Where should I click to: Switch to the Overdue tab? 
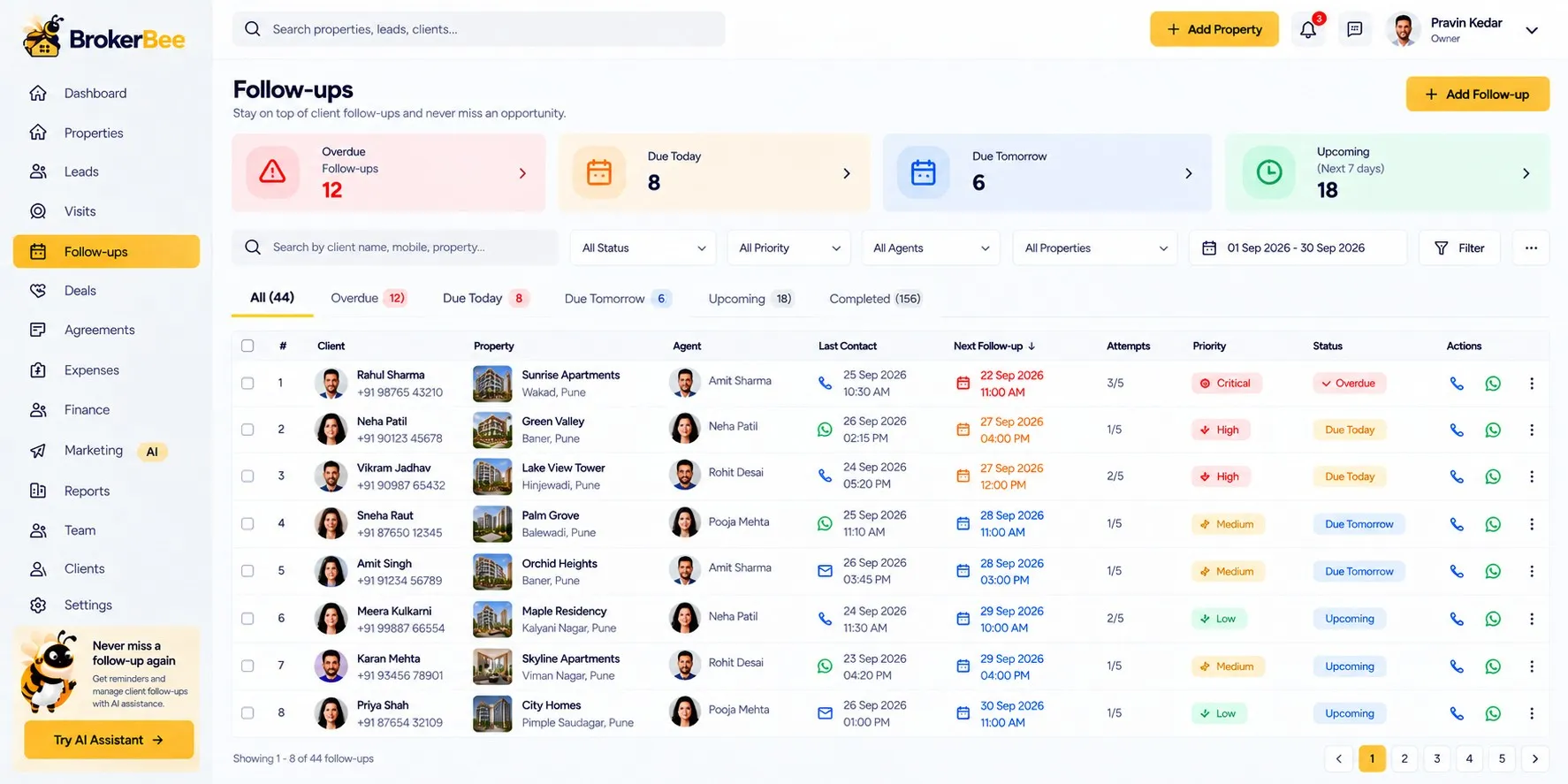(x=368, y=299)
